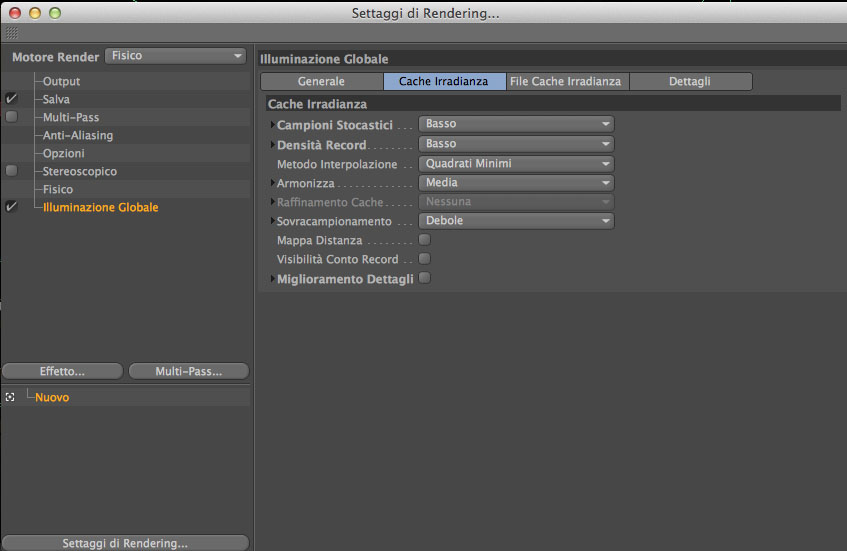
Task: Select the Opzioni settings entry
Action: coord(64,153)
